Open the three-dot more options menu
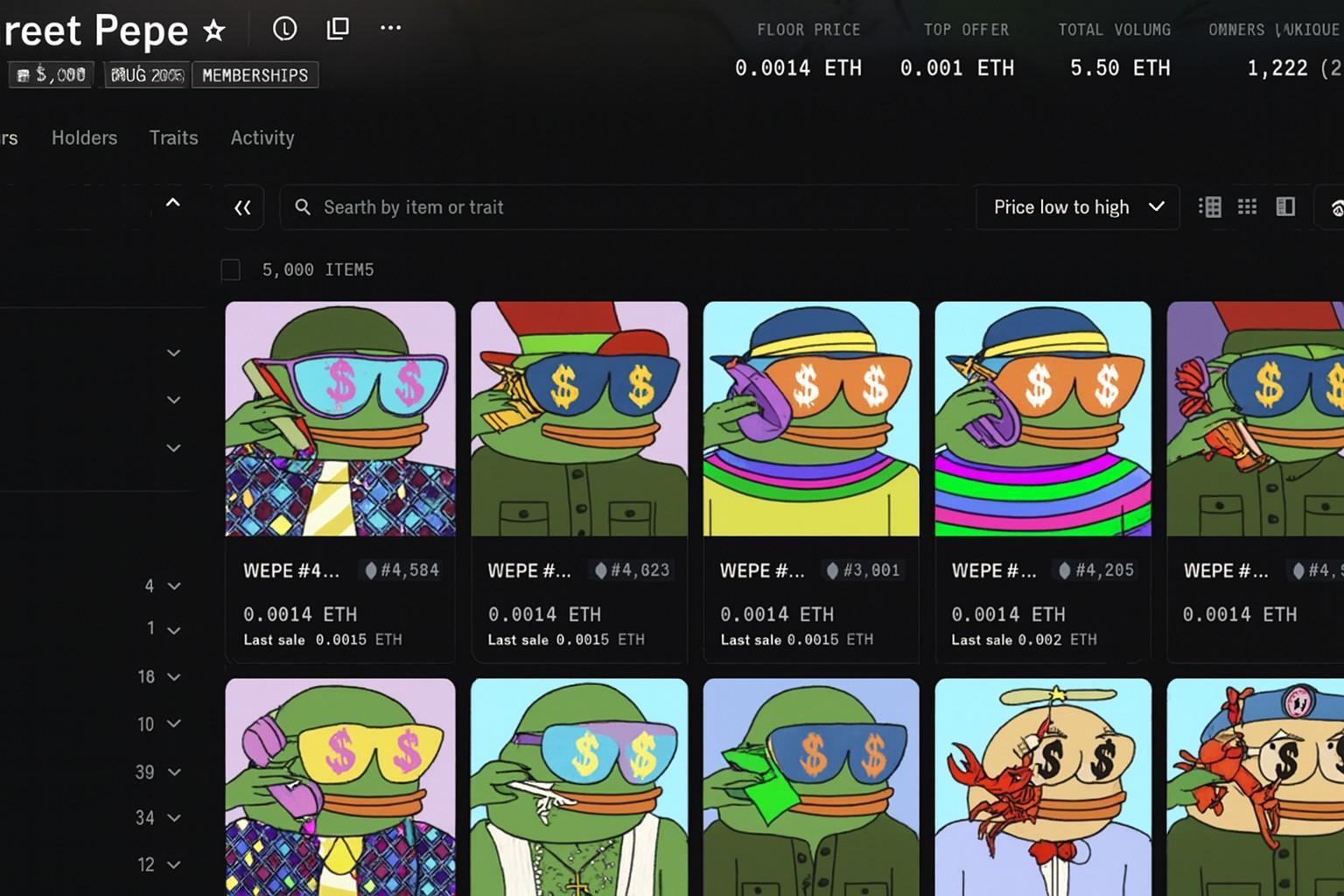 click(390, 28)
